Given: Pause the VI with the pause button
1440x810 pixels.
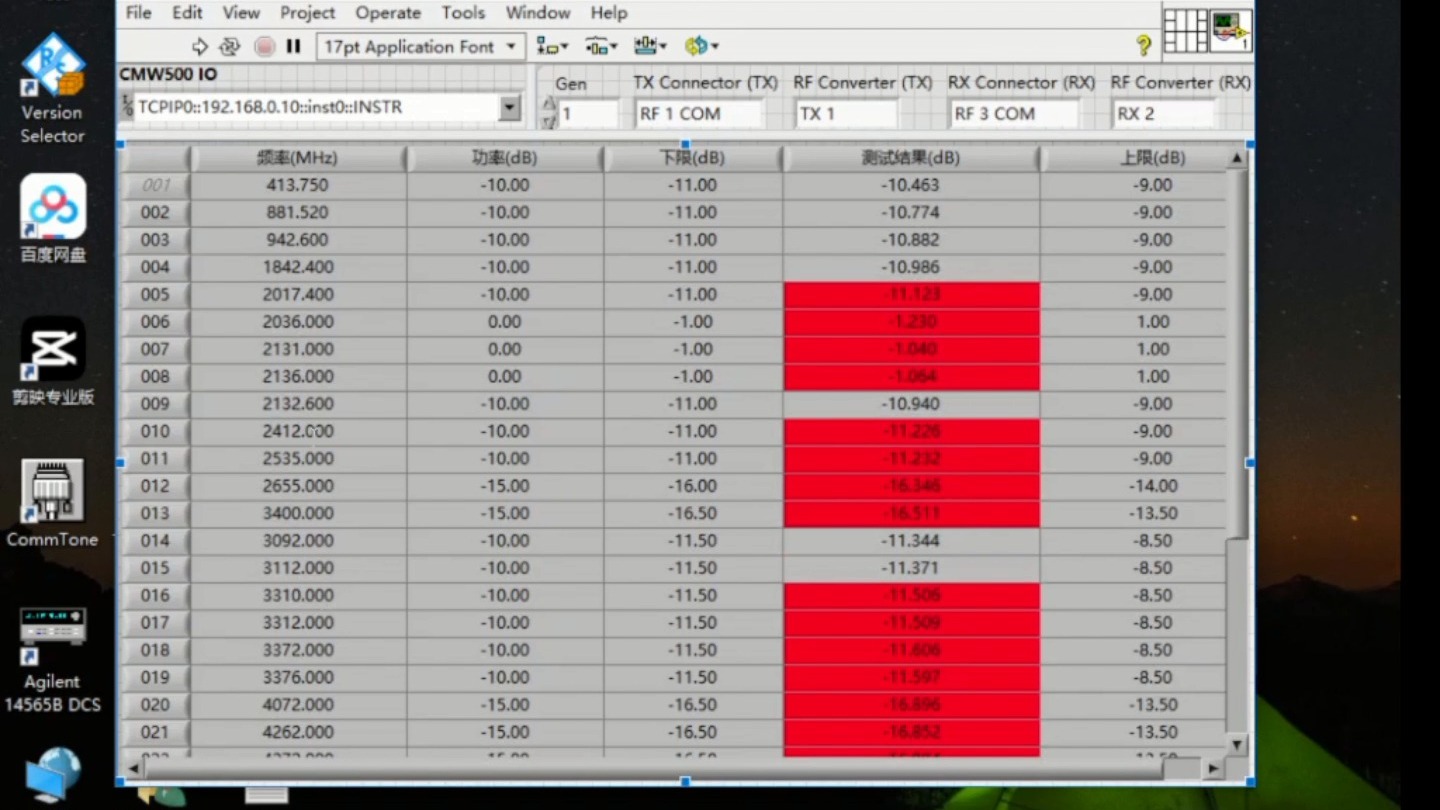Looking at the screenshot, I should [x=293, y=46].
